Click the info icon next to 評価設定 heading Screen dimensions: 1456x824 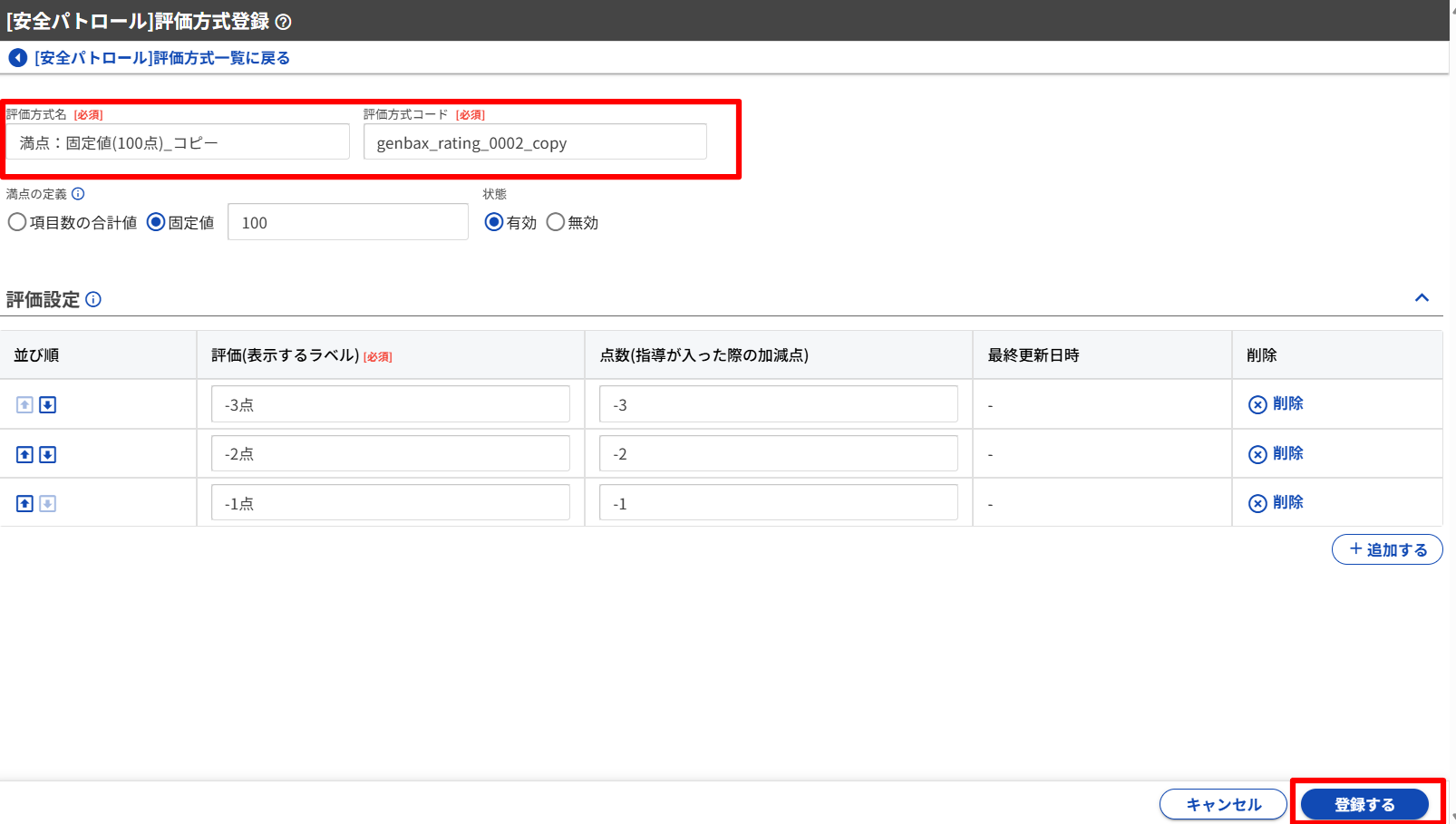(x=93, y=300)
